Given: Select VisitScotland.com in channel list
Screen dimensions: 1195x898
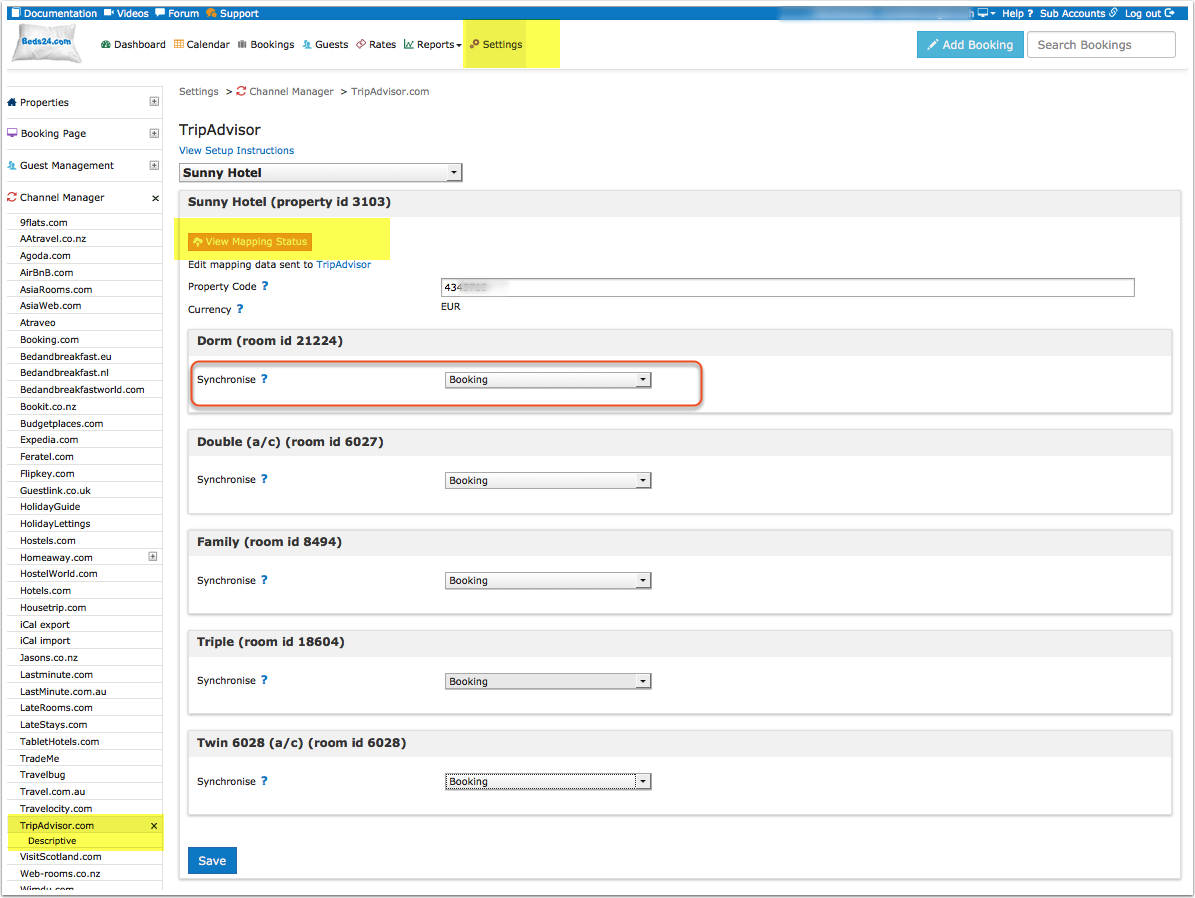Looking at the screenshot, I should click(x=60, y=857).
